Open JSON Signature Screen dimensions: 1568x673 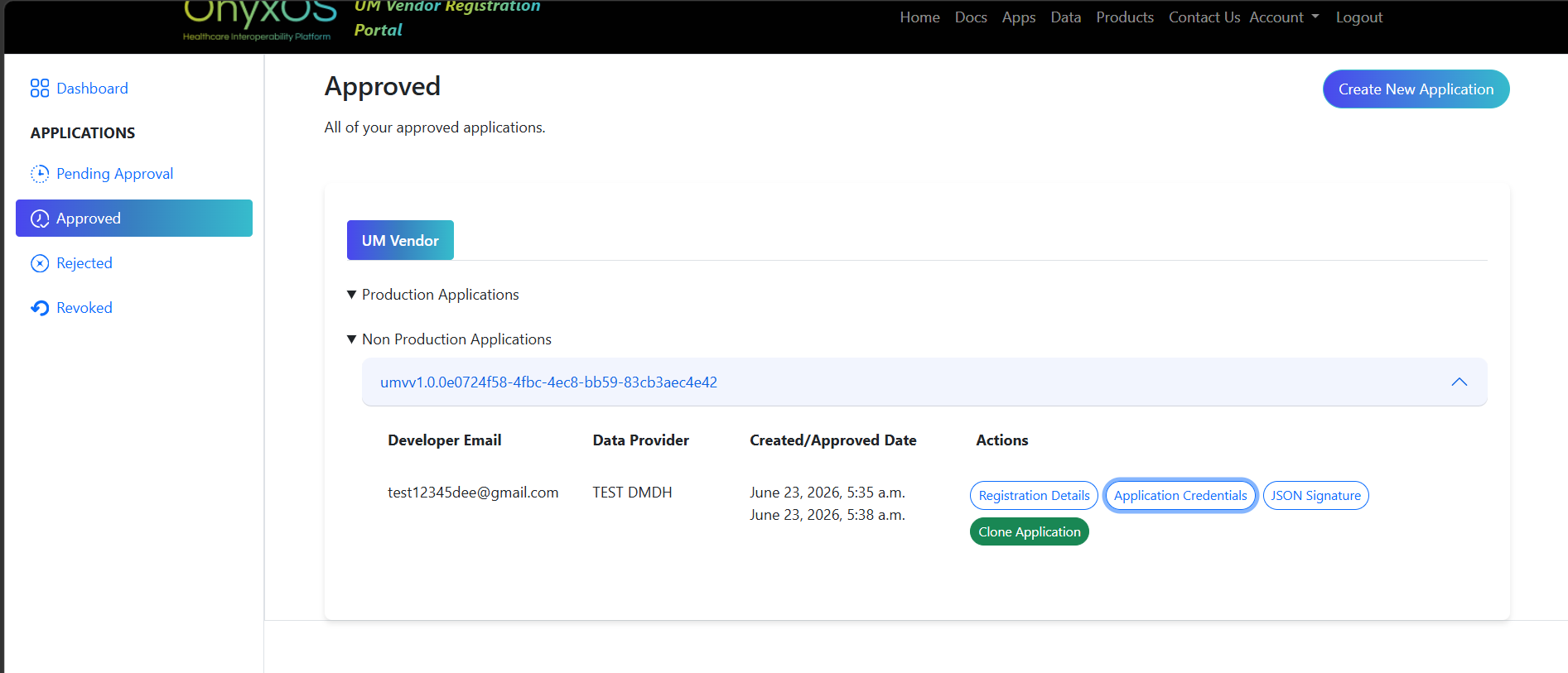(1315, 496)
